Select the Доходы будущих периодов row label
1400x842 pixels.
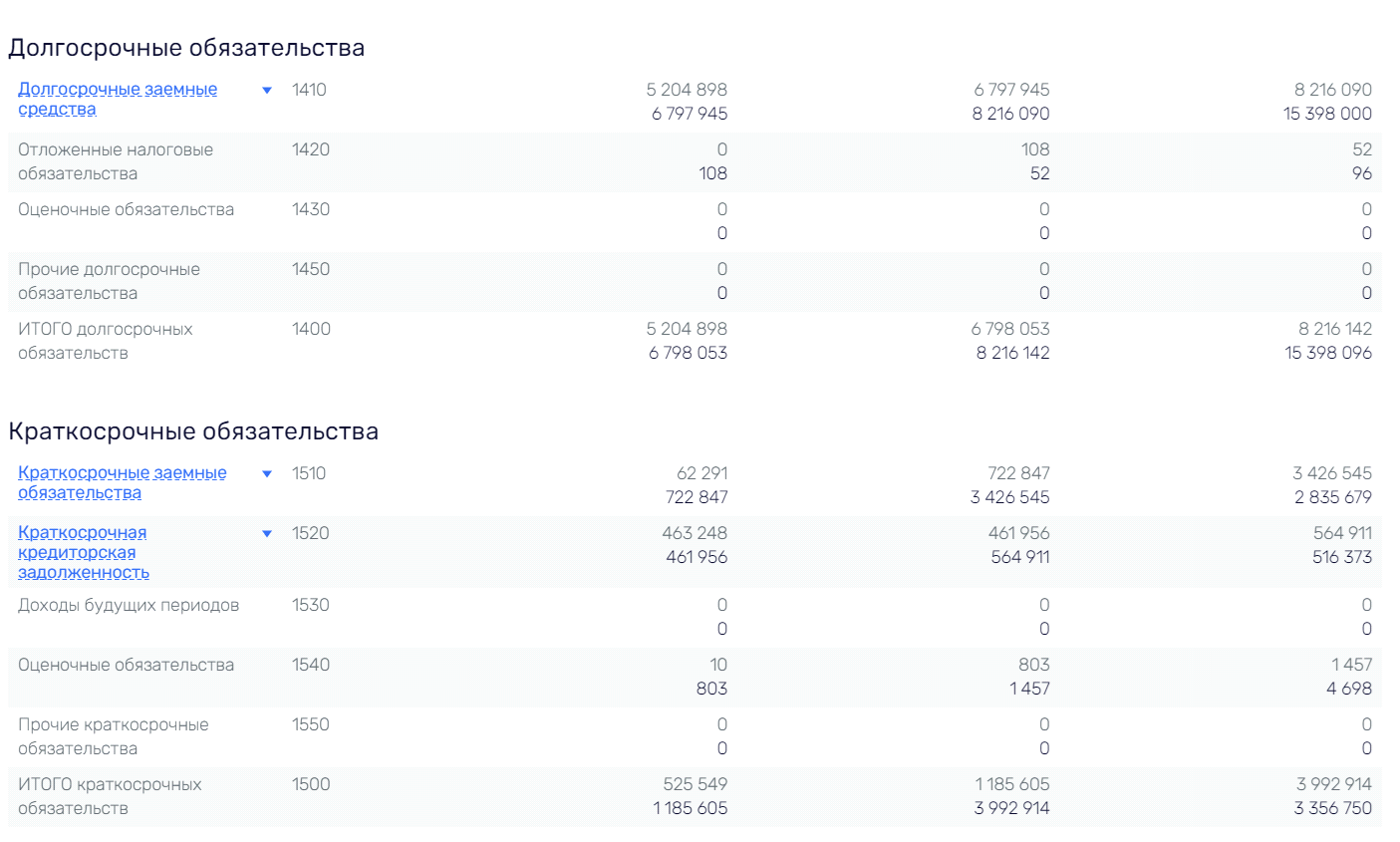tap(129, 605)
